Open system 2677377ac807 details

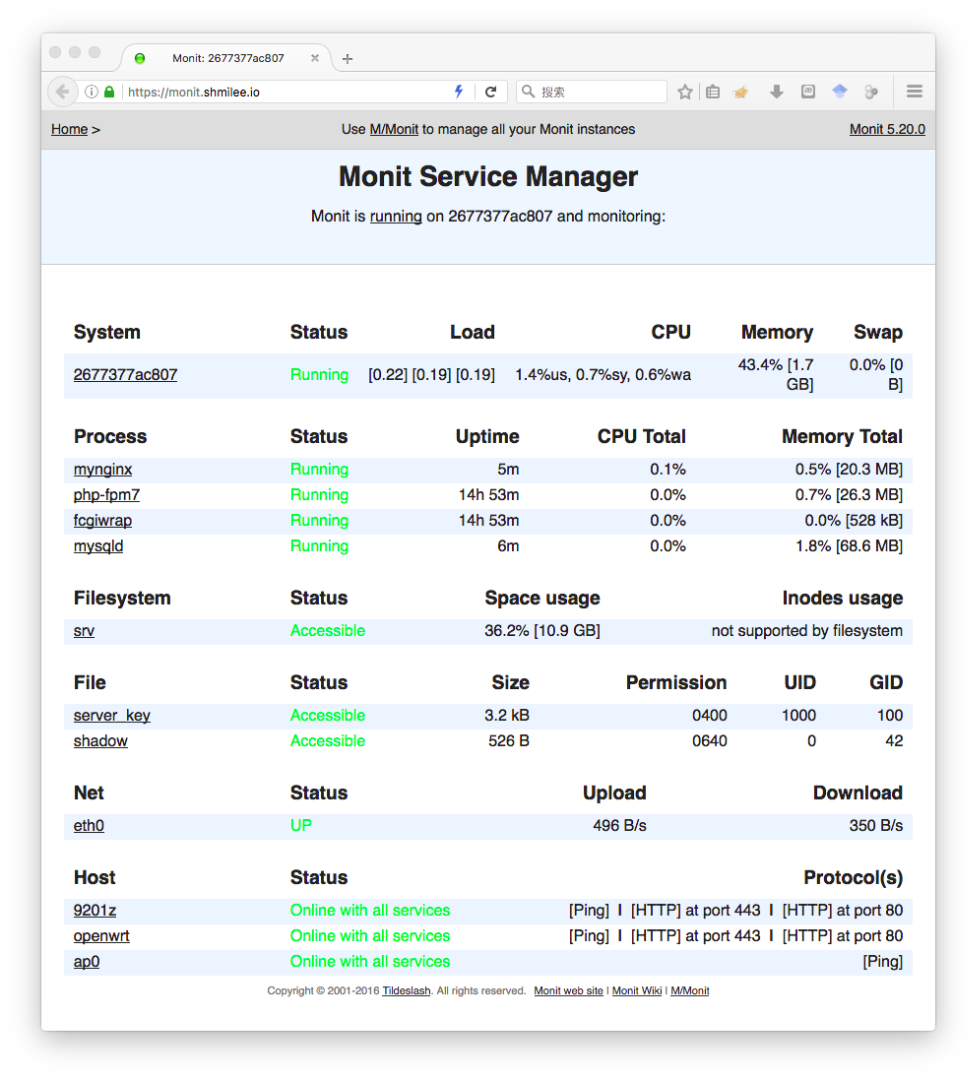tap(125, 375)
